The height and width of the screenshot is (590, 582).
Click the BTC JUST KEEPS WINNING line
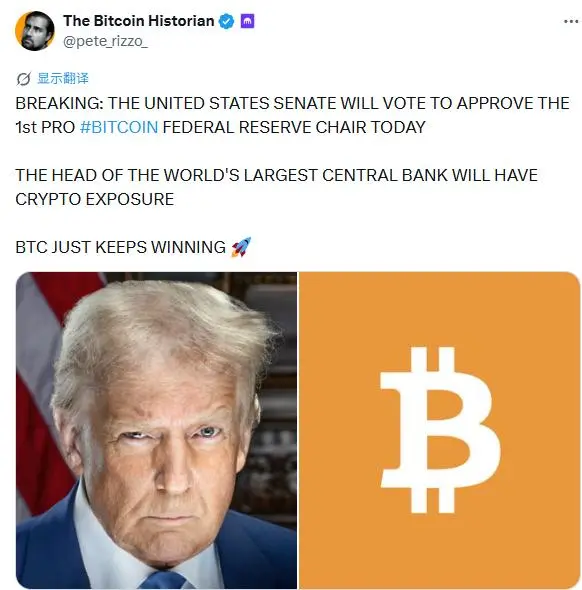[x=120, y=247]
